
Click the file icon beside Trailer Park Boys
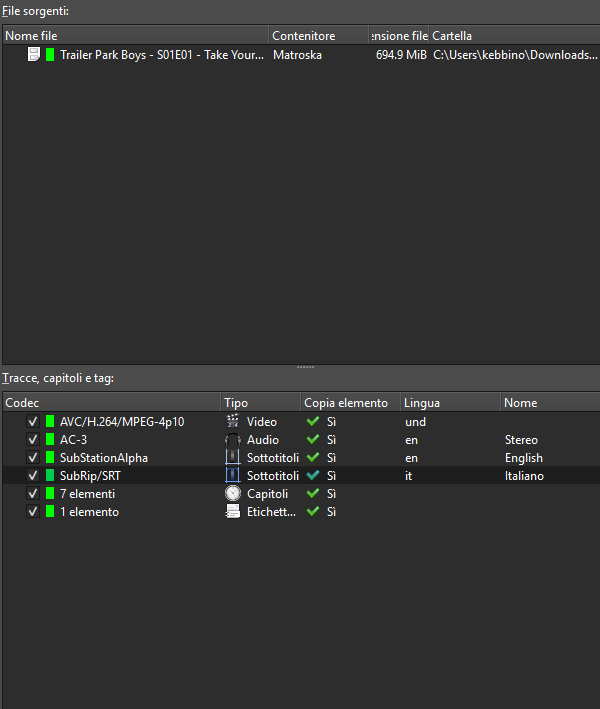(x=35, y=55)
